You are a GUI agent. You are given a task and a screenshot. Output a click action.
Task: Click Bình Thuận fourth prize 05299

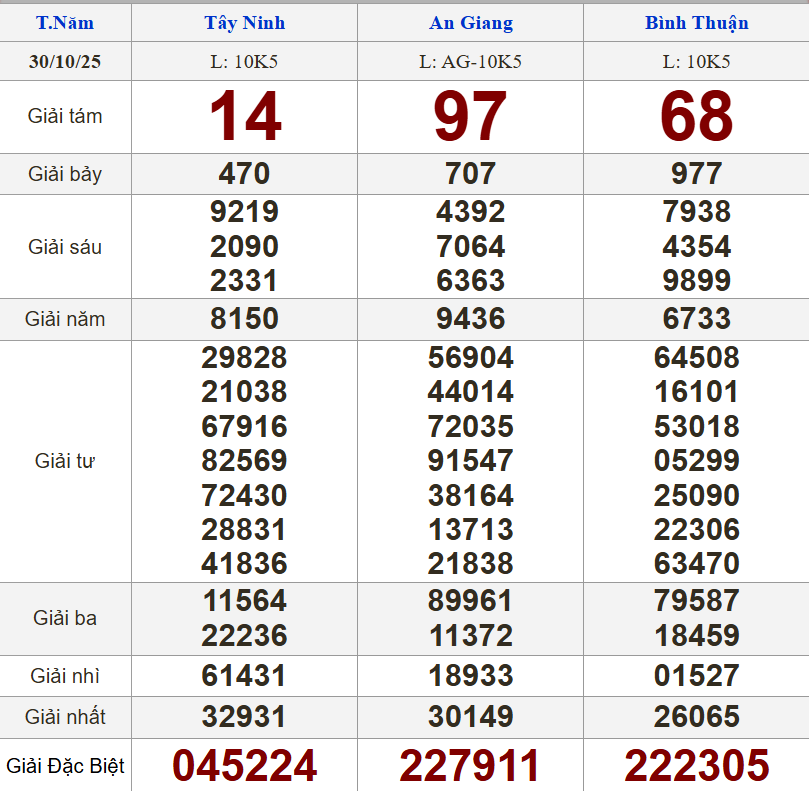coord(696,461)
